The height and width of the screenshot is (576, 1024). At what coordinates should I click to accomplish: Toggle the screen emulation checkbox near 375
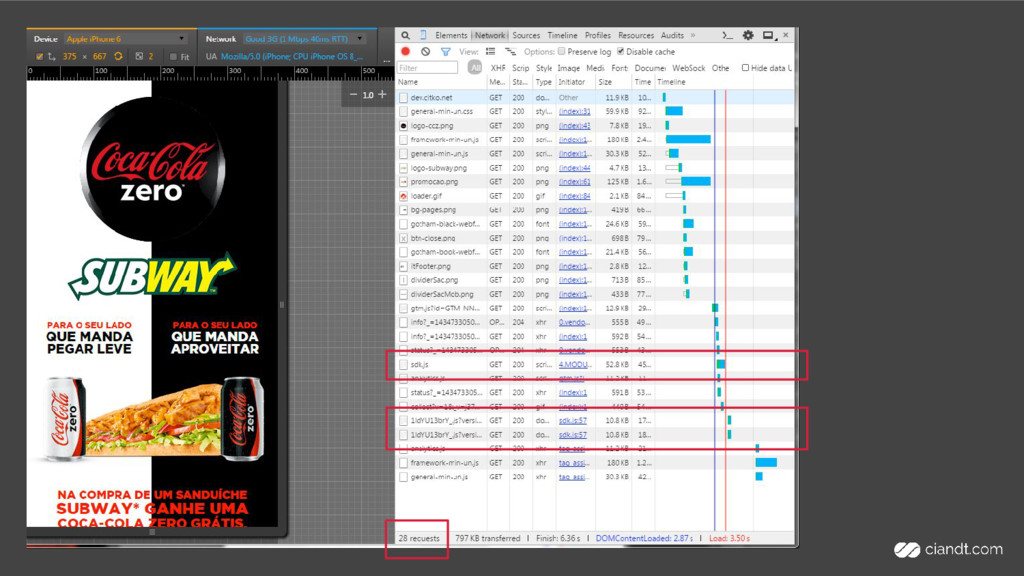(x=40, y=57)
